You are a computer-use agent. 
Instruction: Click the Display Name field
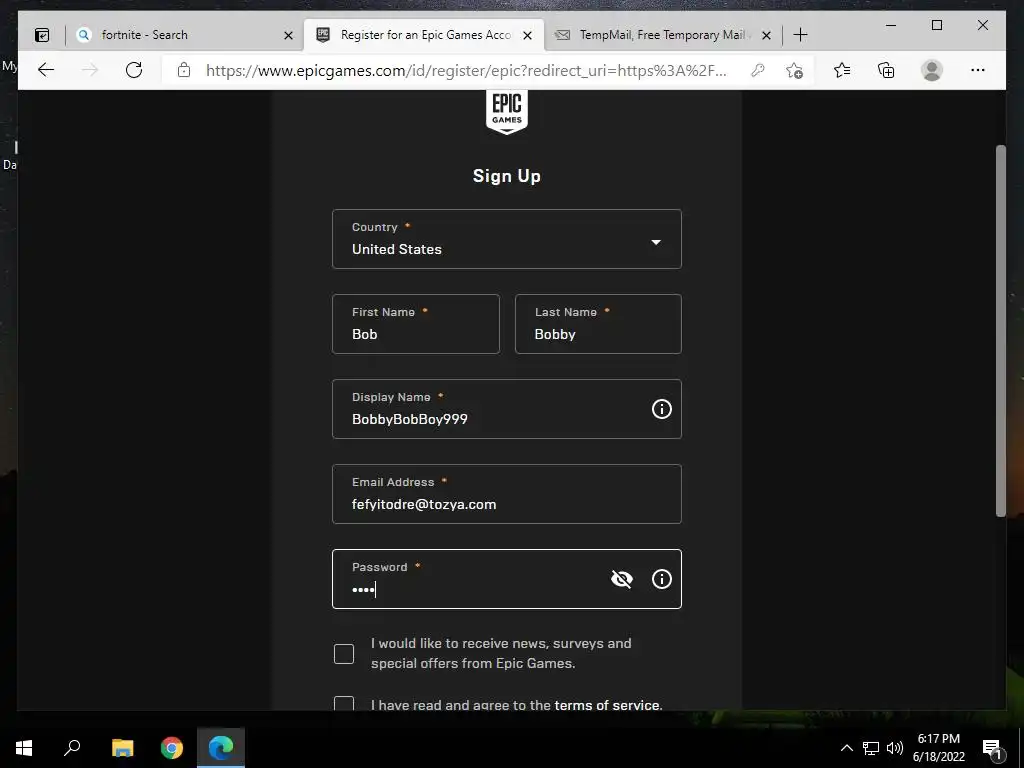507,409
